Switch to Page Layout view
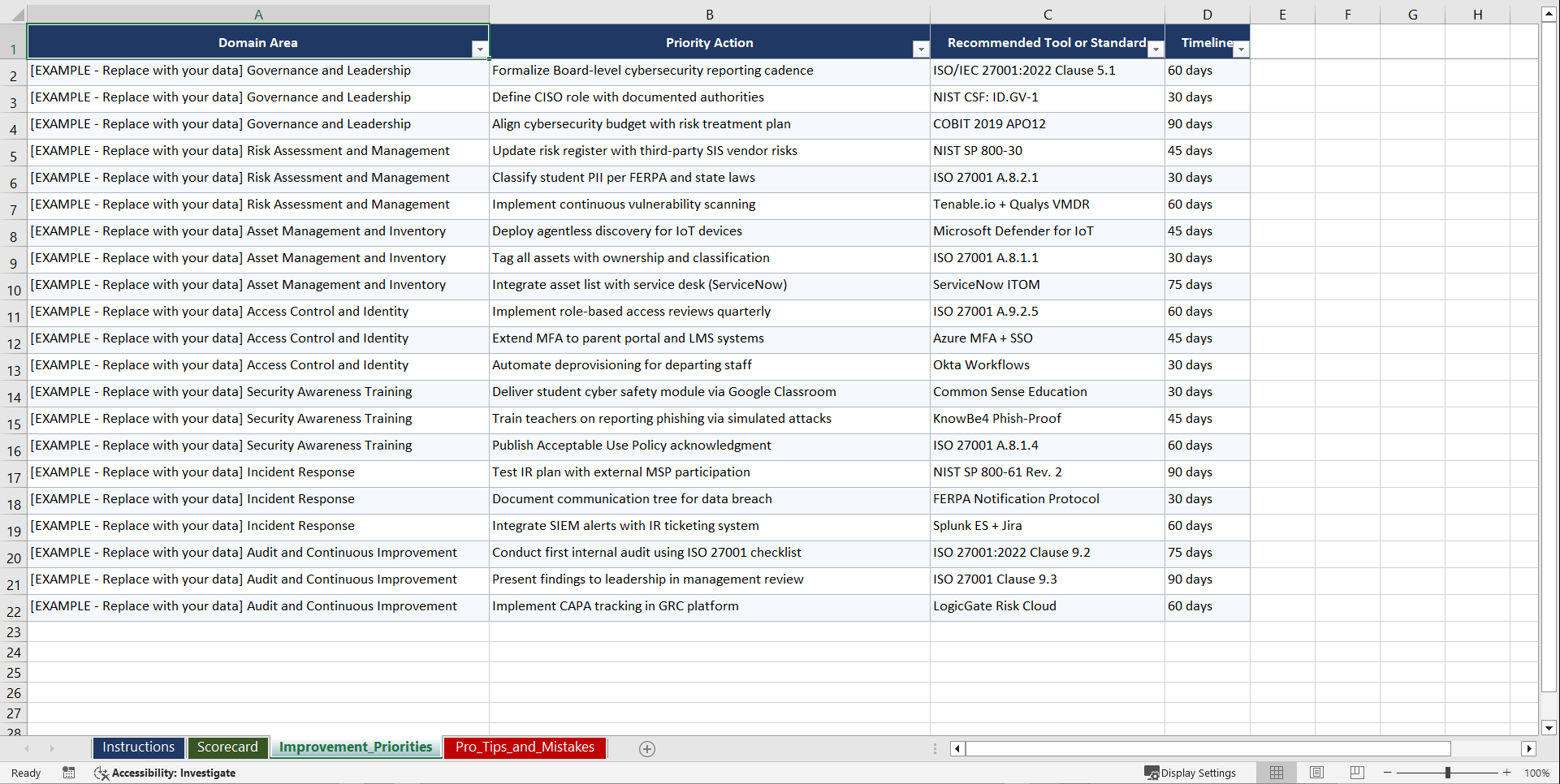The image size is (1560, 784). (1316, 773)
